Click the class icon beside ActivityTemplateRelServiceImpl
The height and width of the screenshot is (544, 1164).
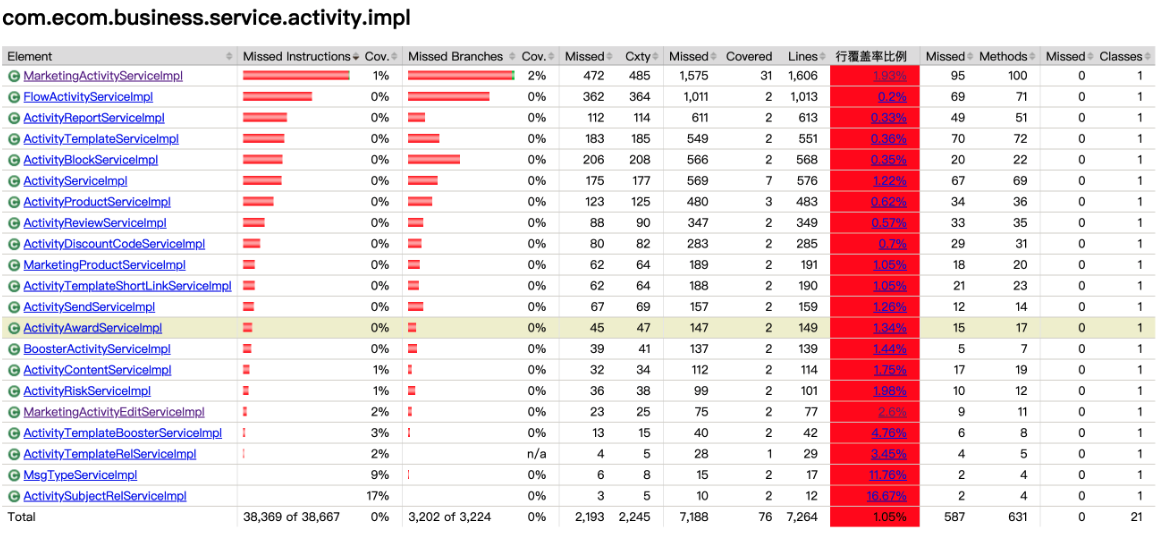click(13, 454)
